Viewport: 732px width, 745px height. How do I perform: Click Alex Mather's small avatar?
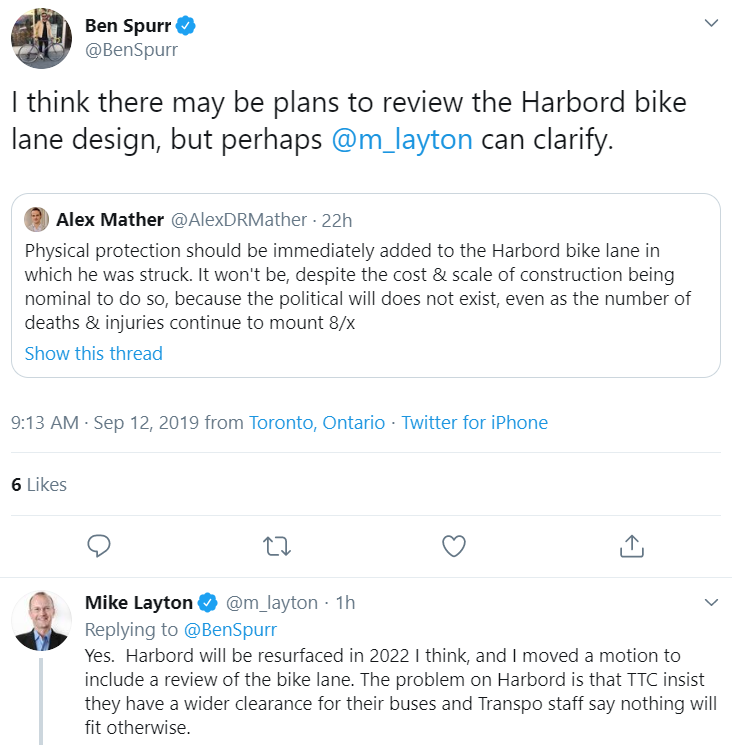click(x=36, y=219)
